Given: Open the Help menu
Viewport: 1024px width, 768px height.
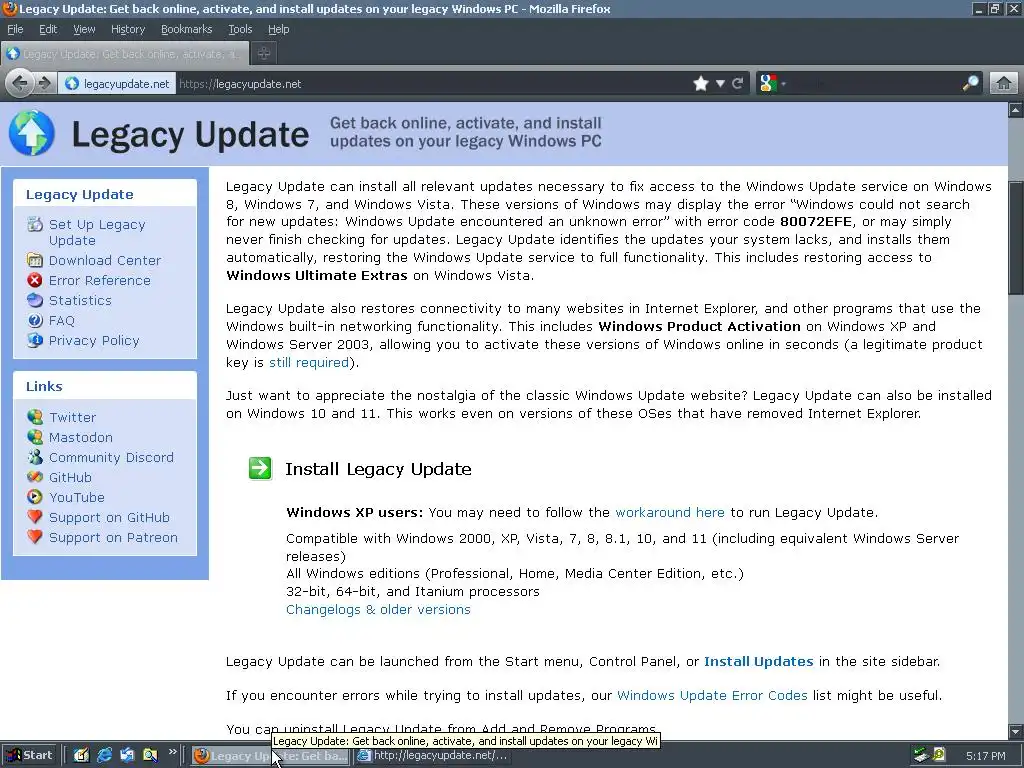Looking at the screenshot, I should (278, 29).
